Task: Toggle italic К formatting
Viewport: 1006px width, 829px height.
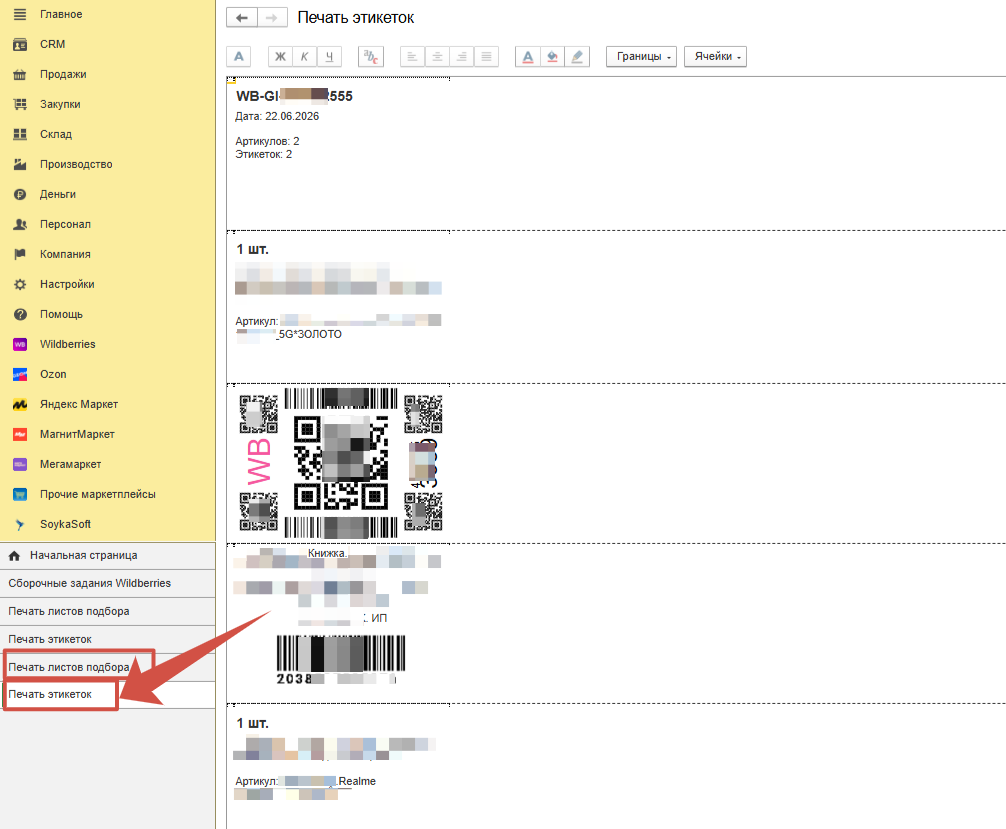Action: tap(305, 56)
